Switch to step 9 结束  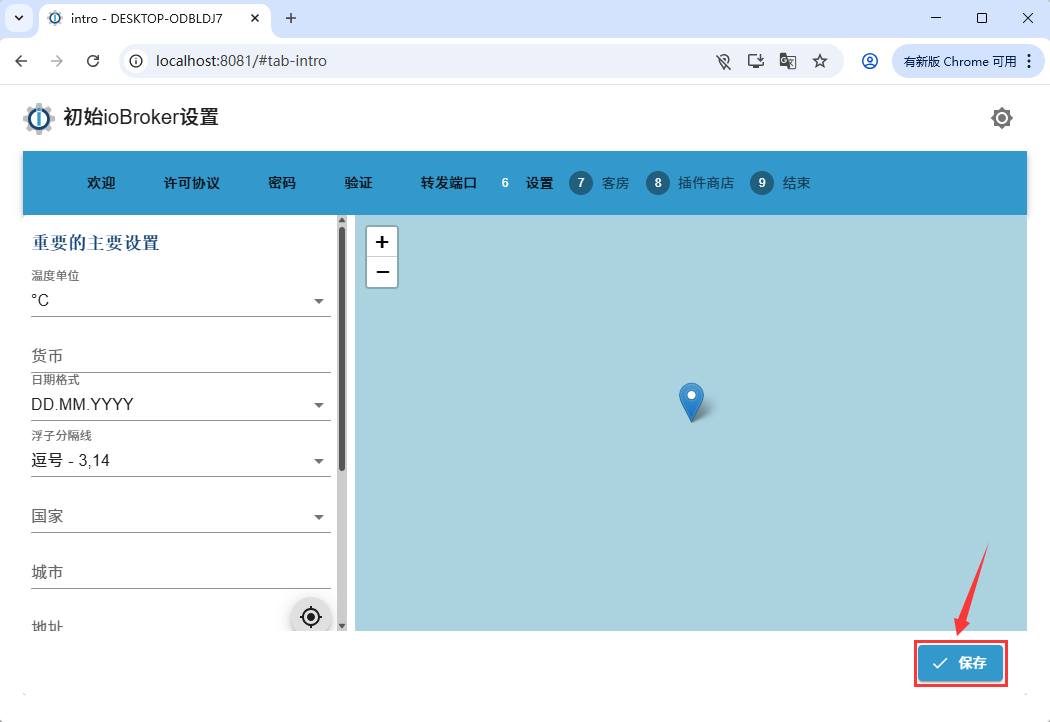(x=782, y=183)
